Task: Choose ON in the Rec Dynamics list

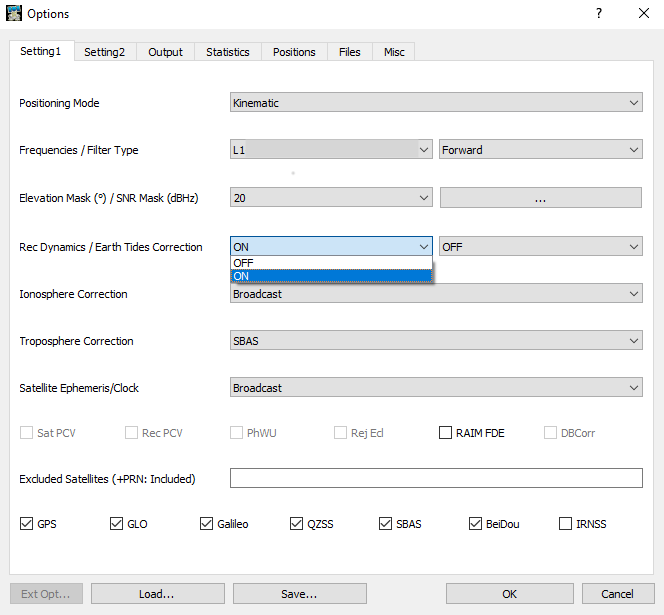Action: pos(331,276)
